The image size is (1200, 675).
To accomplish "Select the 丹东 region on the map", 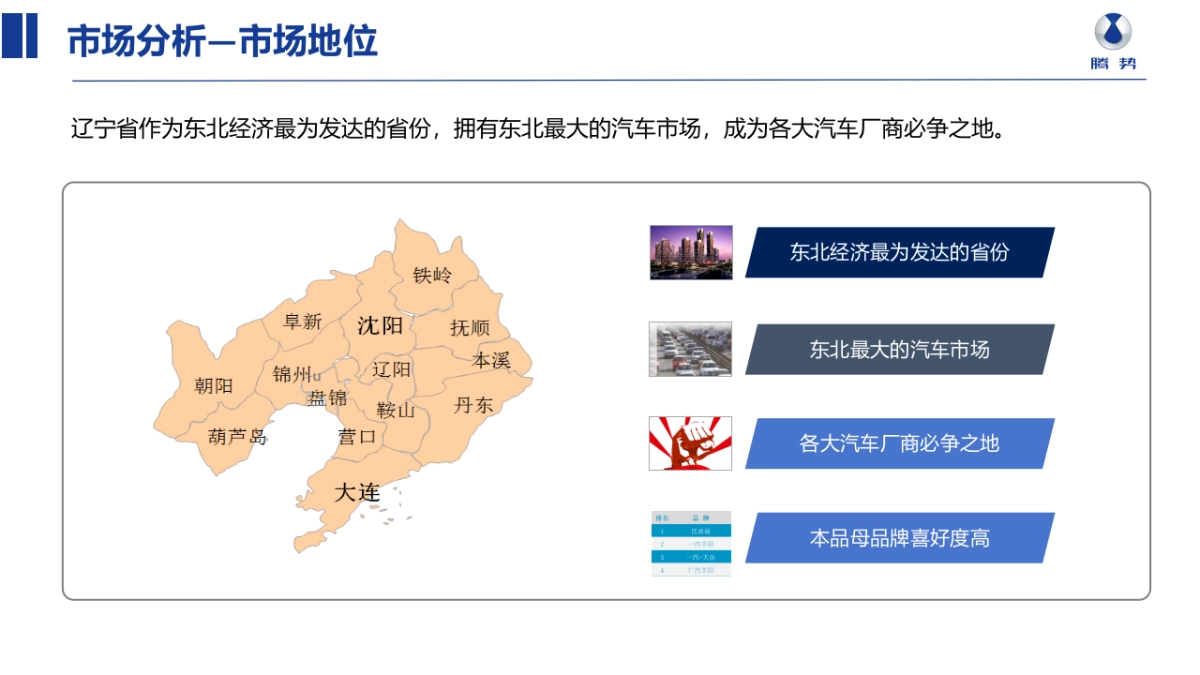I will [x=474, y=406].
